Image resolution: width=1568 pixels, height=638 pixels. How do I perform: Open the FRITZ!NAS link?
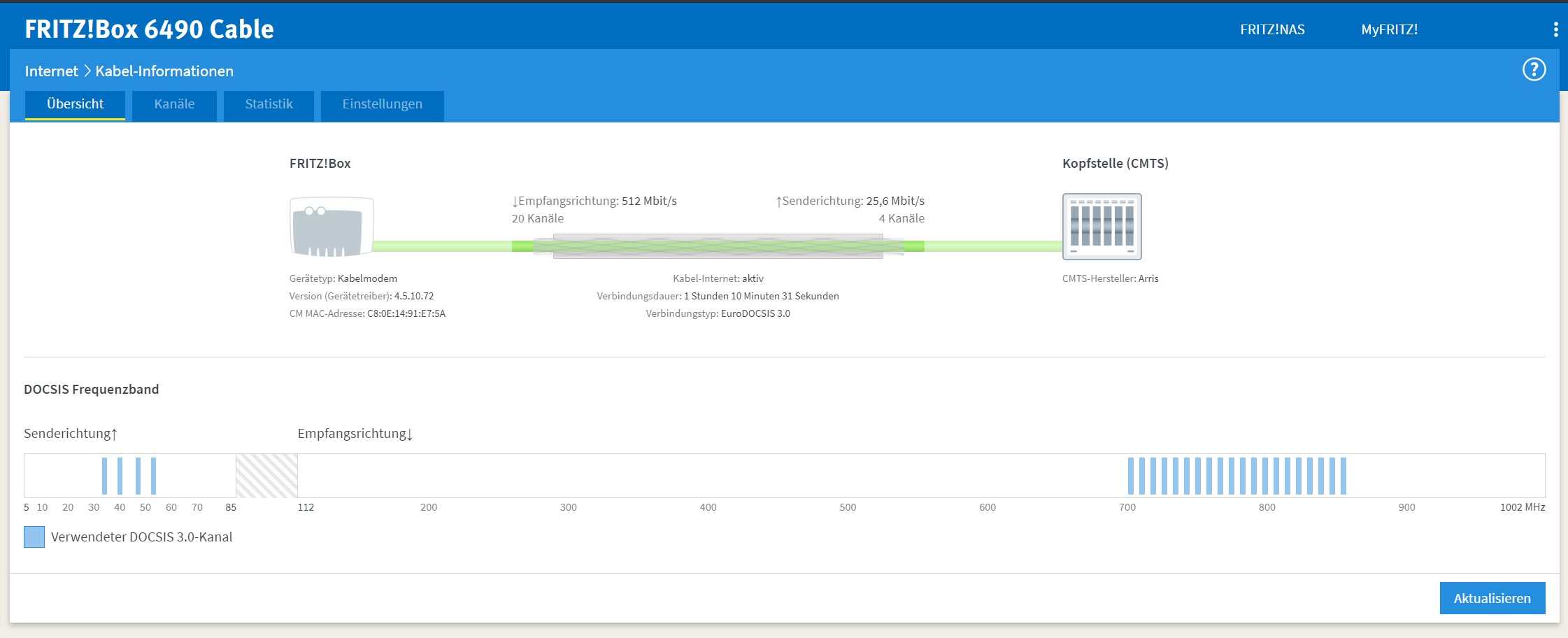(x=1272, y=29)
